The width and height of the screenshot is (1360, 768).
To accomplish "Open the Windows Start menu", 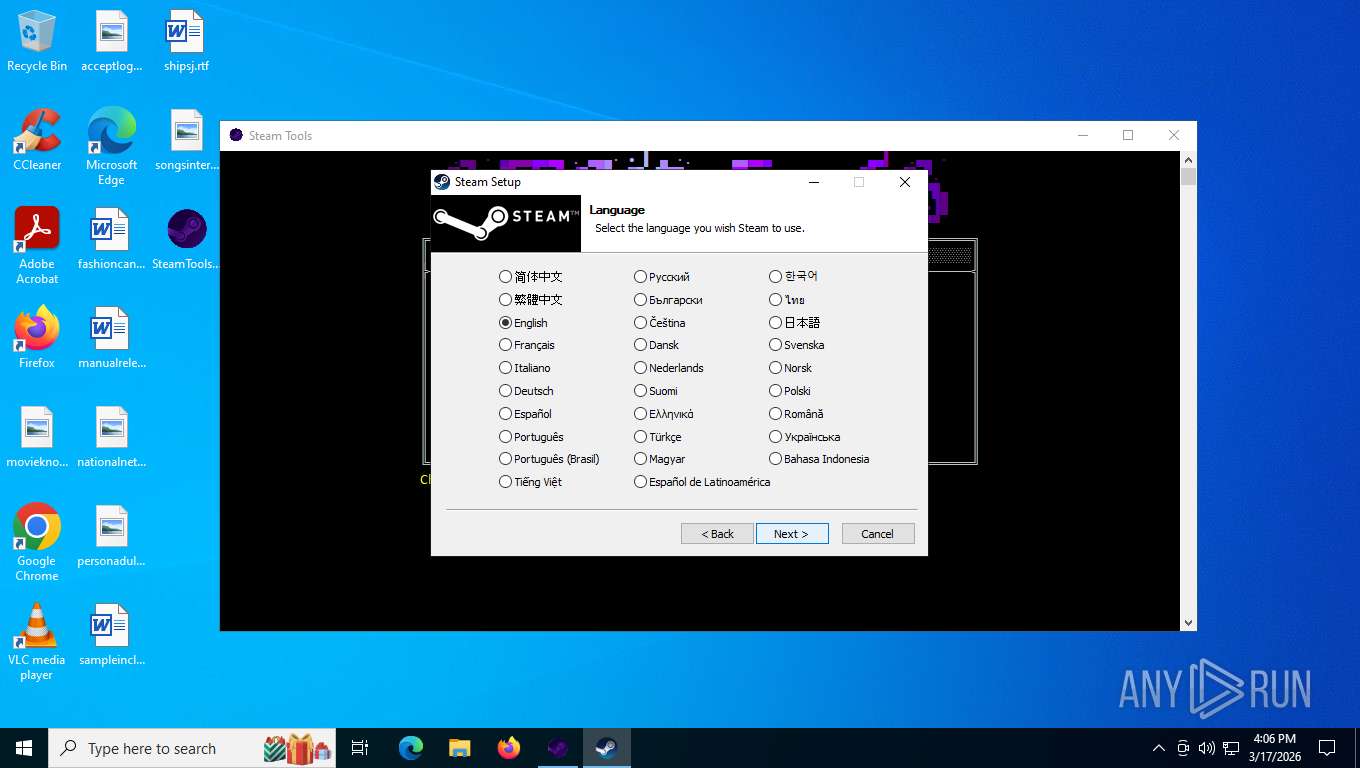I will (x=24, y=748).
